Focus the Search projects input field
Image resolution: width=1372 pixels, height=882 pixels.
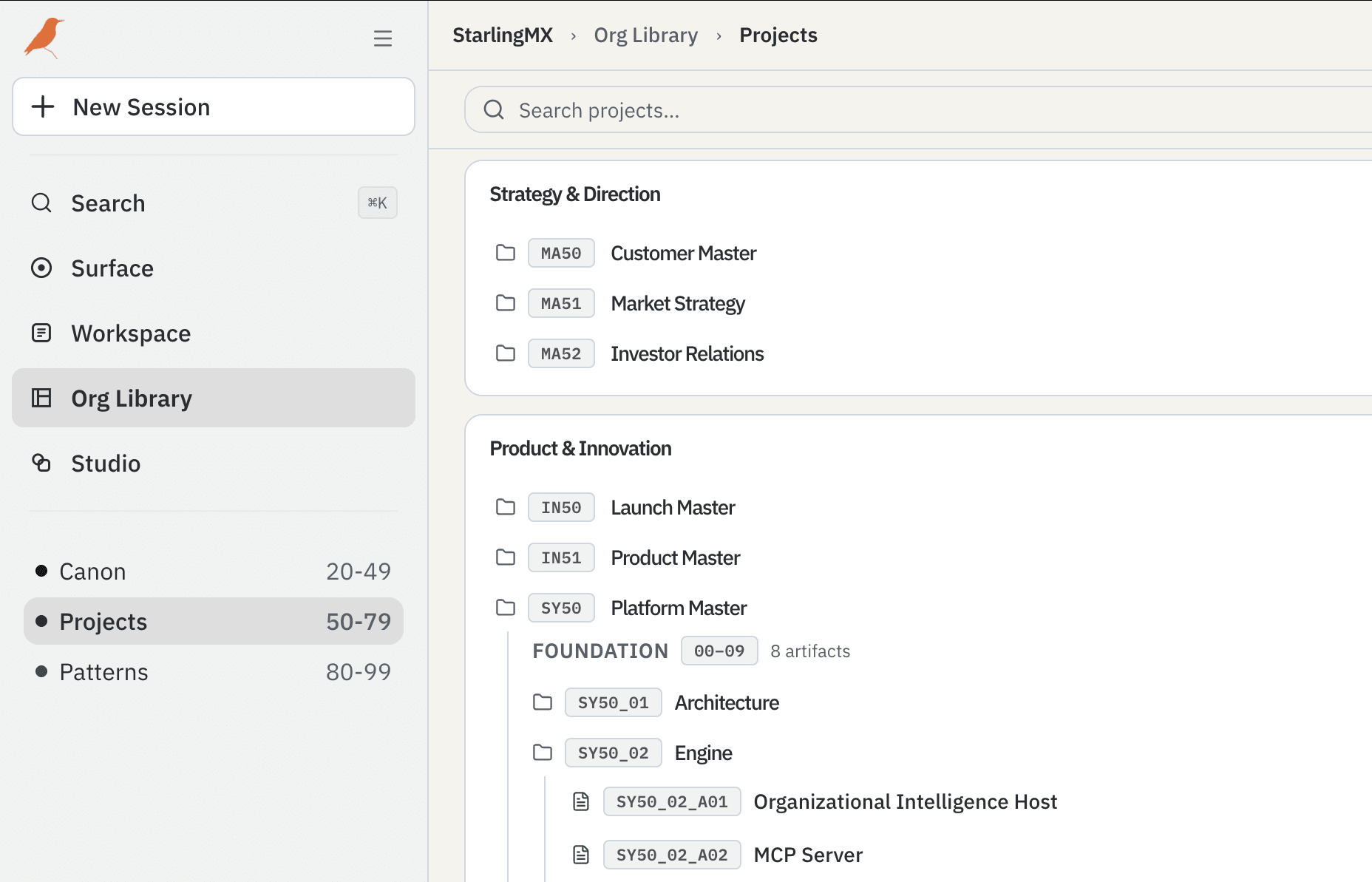pos(918,110)
